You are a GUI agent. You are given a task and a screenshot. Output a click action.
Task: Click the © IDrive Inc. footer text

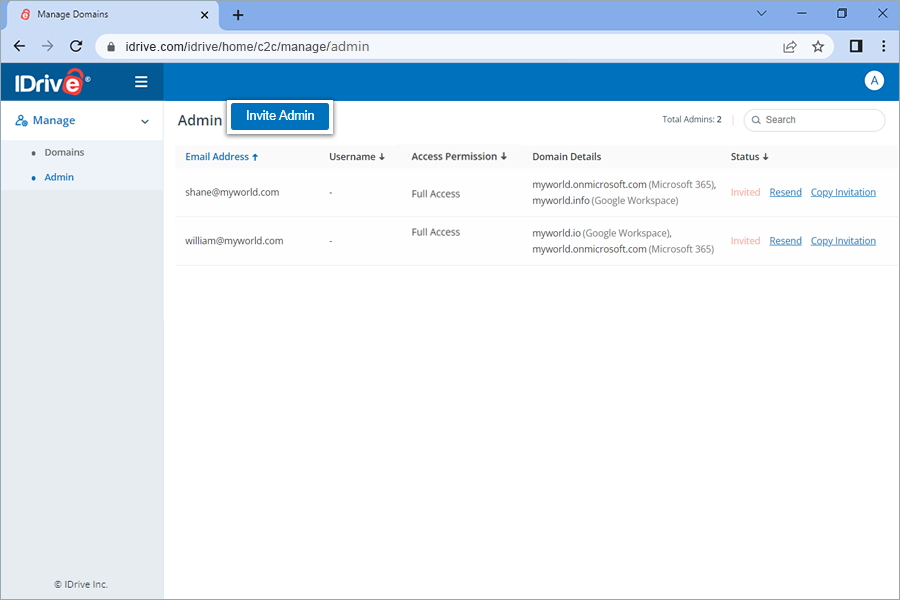[x=81, y=584]
